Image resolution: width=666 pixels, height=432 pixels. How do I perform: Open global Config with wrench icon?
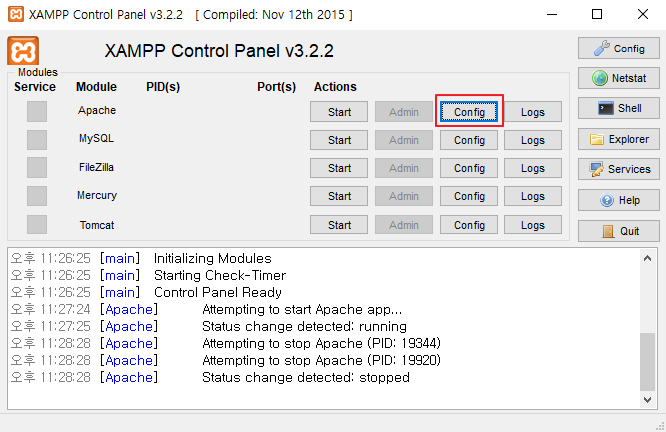point(619,48)
